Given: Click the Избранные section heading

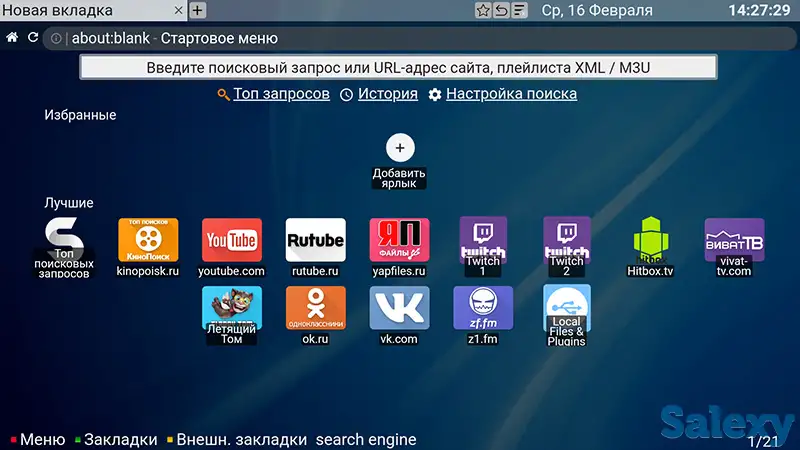Looking at the screenshot, I should point(80,115).
